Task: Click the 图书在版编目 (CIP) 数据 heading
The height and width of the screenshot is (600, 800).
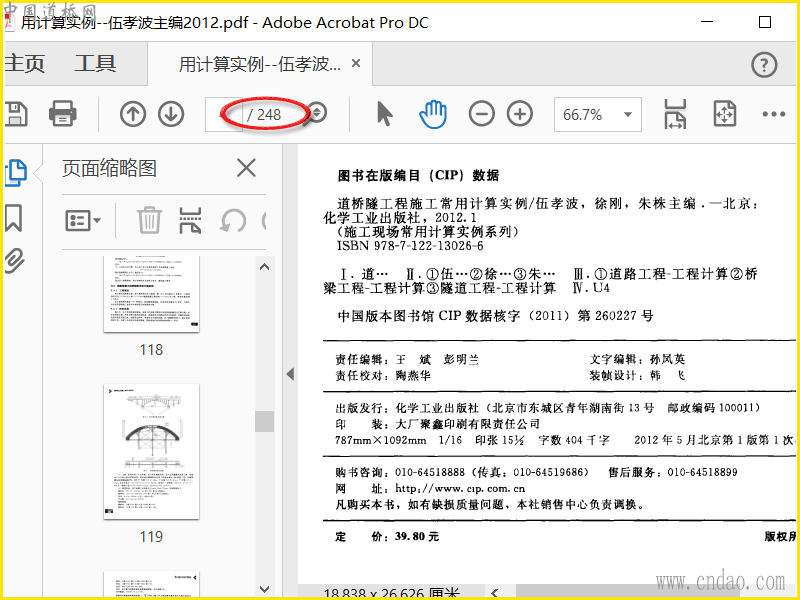Action: 418,175
